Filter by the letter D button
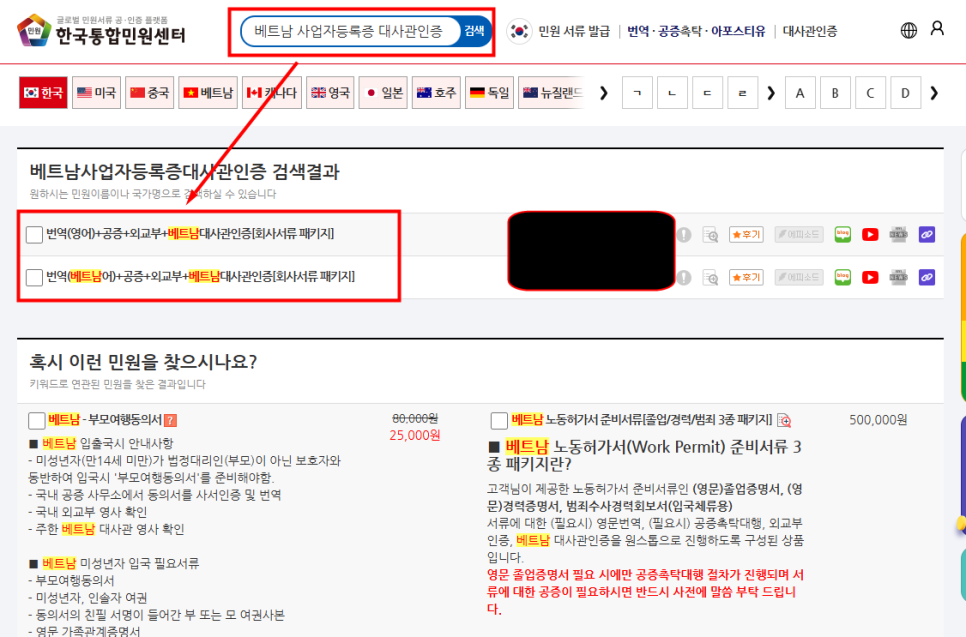The height and width of the screenshot is (637, 966). [x=906, y=93]
